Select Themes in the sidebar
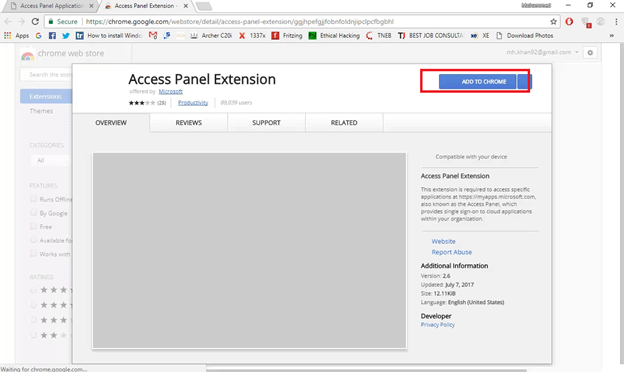The height and width of the screenshot is (372, 624). [41, 111]
